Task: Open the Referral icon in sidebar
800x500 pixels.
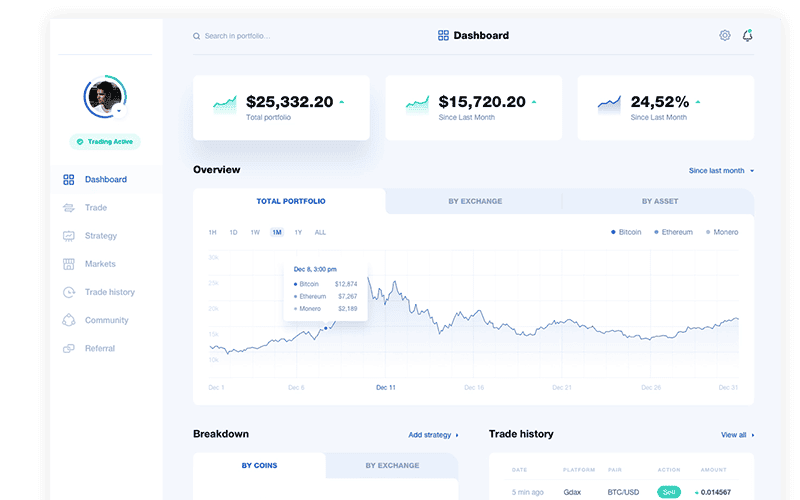Action: coord(68,348)
